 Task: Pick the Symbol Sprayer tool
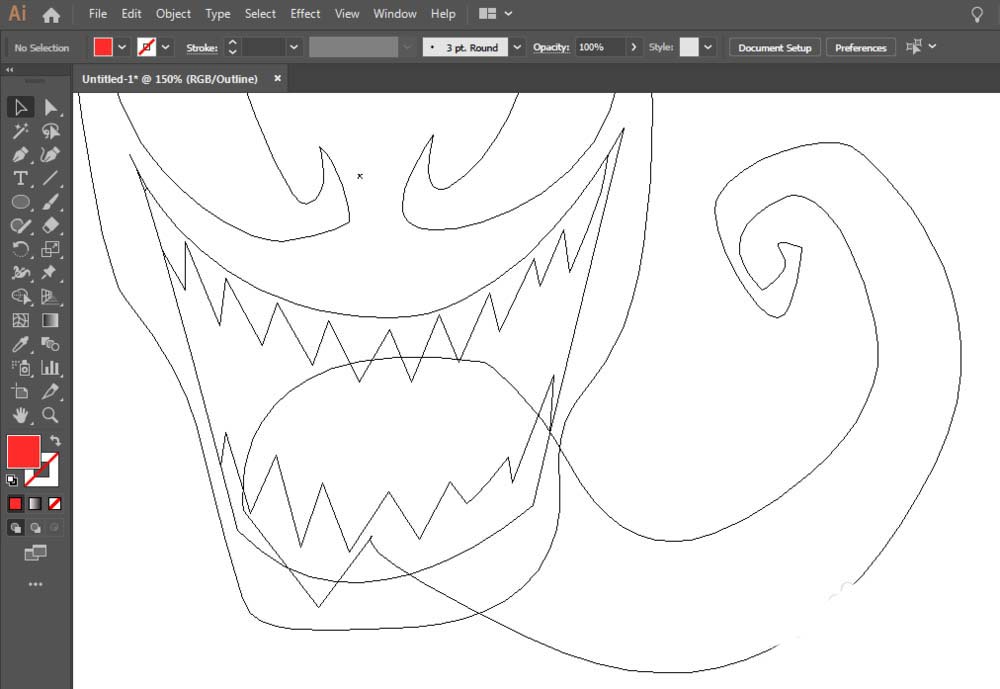pyautogui.click(x=20, y=367)
